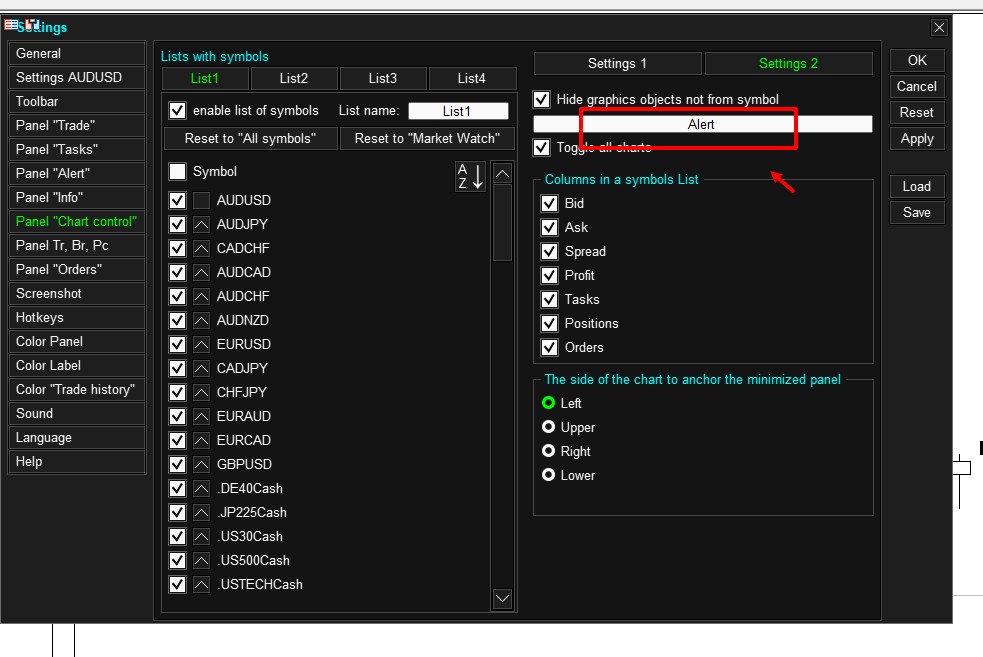Toggle the Positions column checkbox
Screen dimensions: 983x657
[x=549, y=323]
